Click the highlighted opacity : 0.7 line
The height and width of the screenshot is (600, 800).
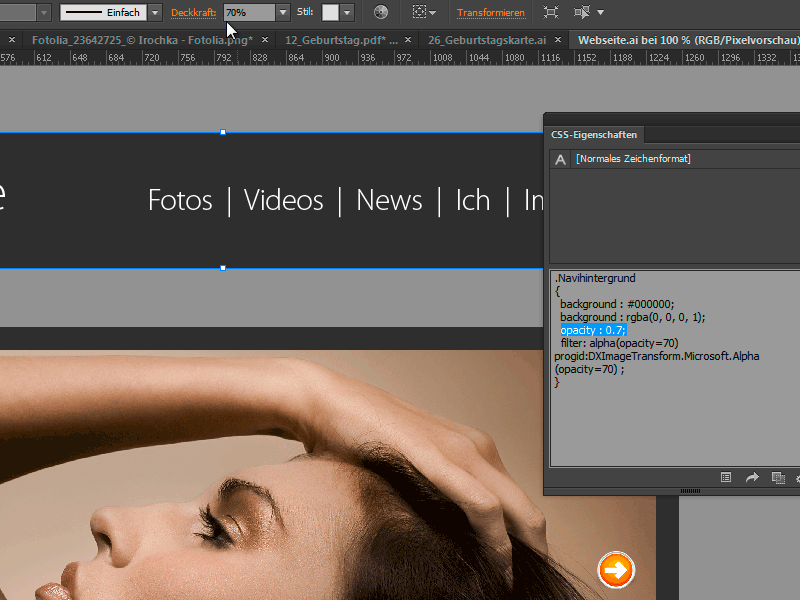[x=593, y=330]
